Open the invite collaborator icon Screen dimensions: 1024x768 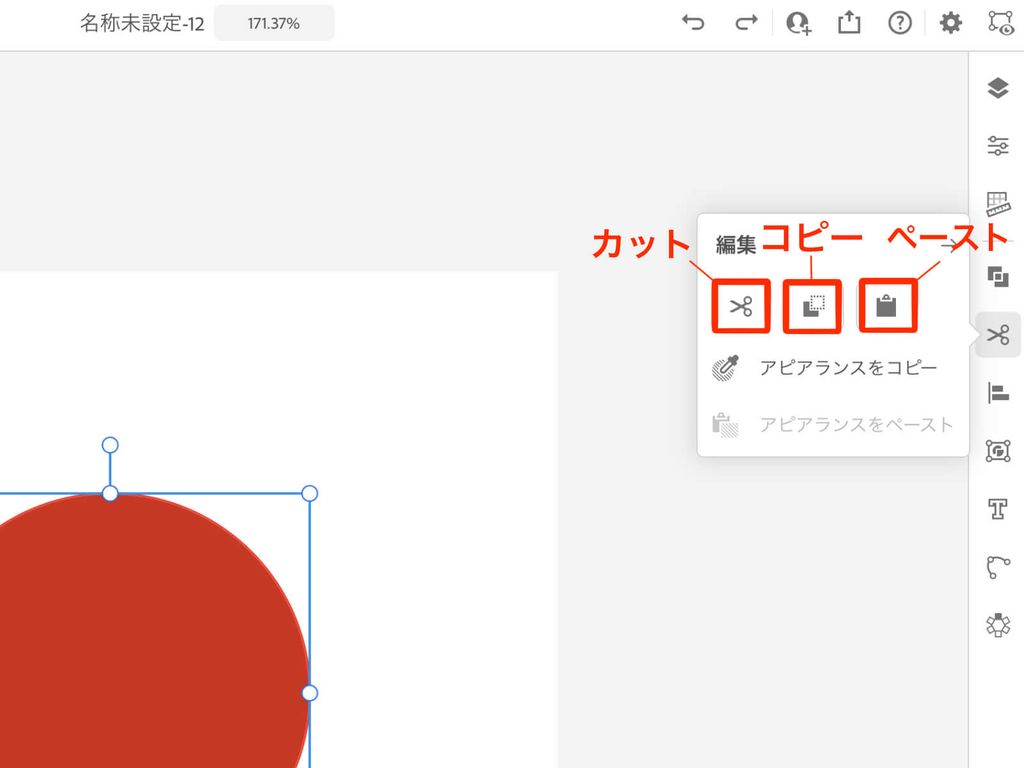(798, 24)
